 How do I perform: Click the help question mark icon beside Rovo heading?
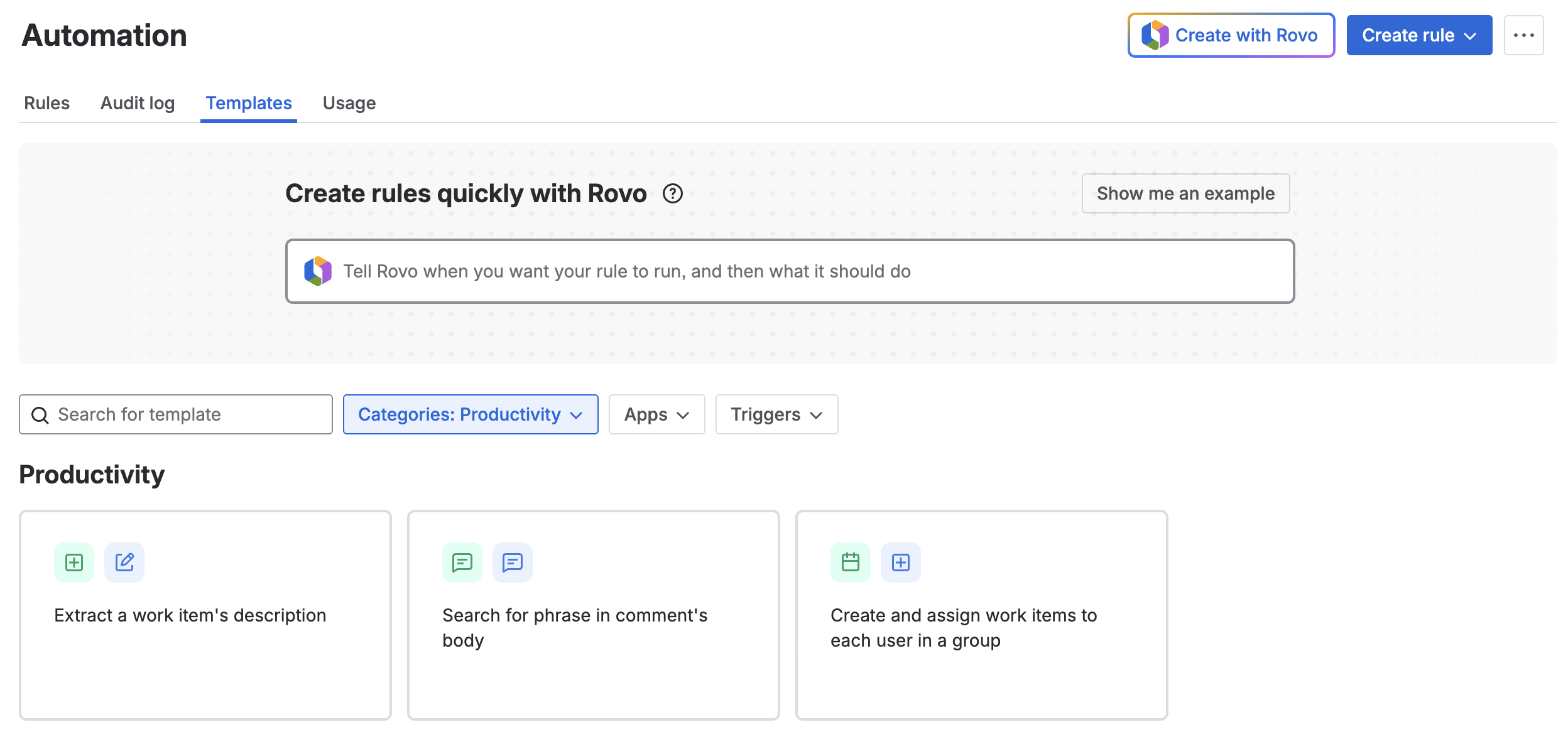672,193
